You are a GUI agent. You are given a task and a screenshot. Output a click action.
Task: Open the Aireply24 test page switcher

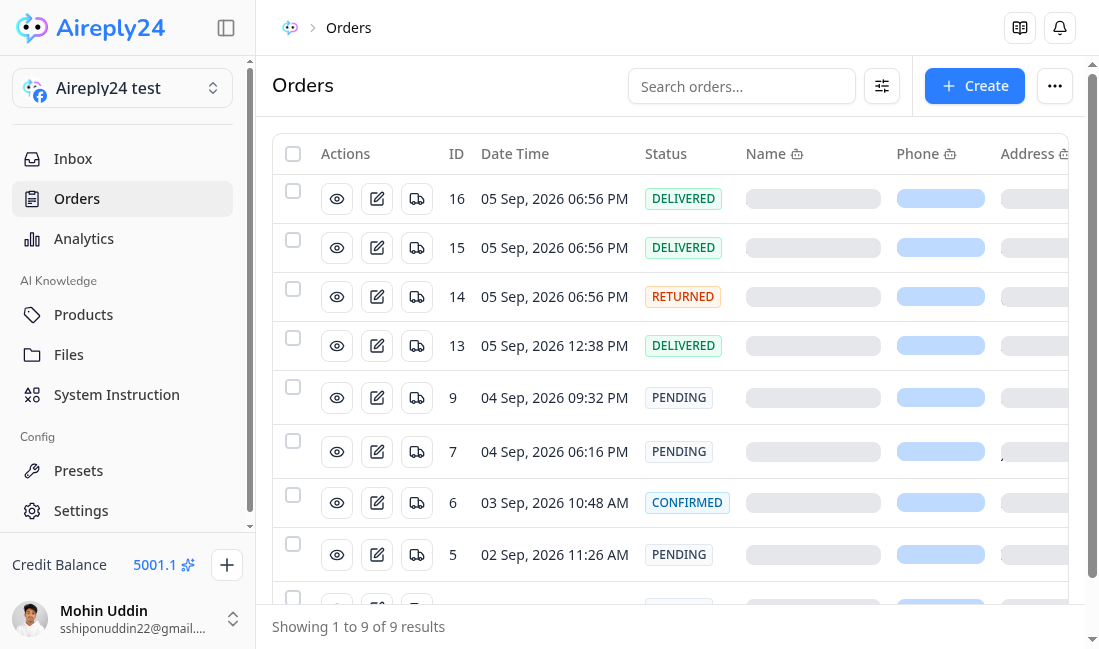122,88
